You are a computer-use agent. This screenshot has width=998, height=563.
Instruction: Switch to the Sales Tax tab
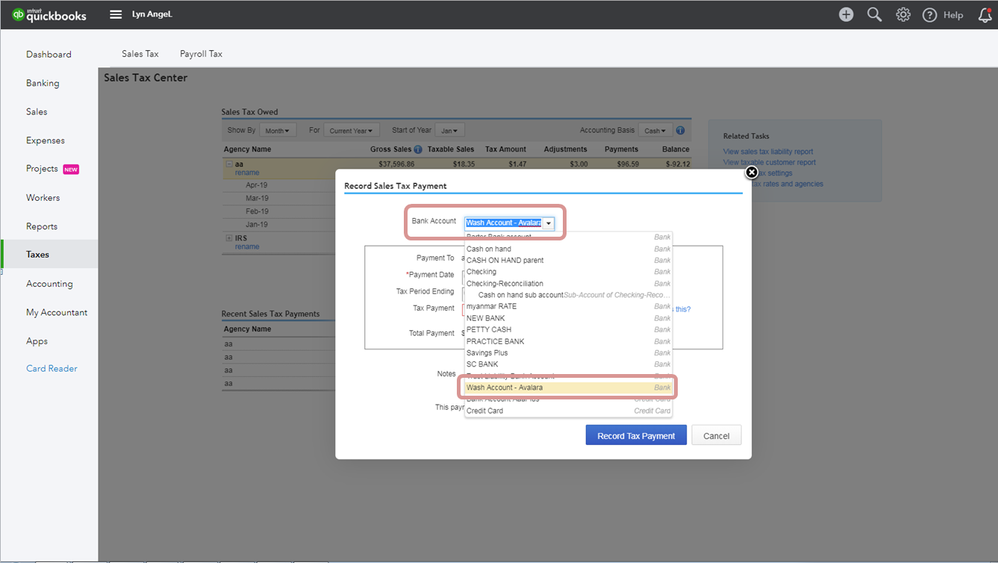point(140,54)
